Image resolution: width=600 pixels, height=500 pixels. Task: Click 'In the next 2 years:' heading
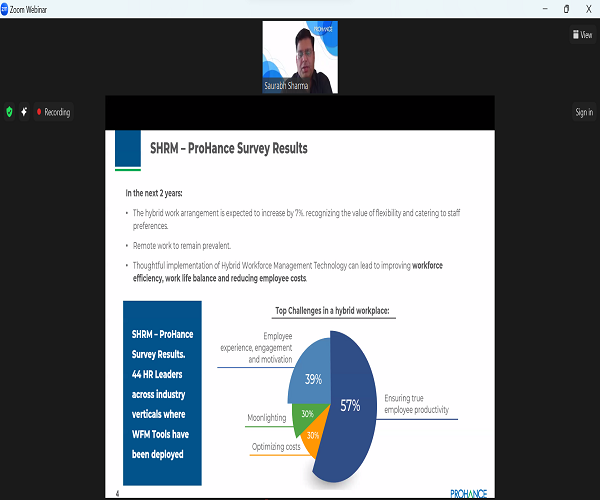pos(154,193)
